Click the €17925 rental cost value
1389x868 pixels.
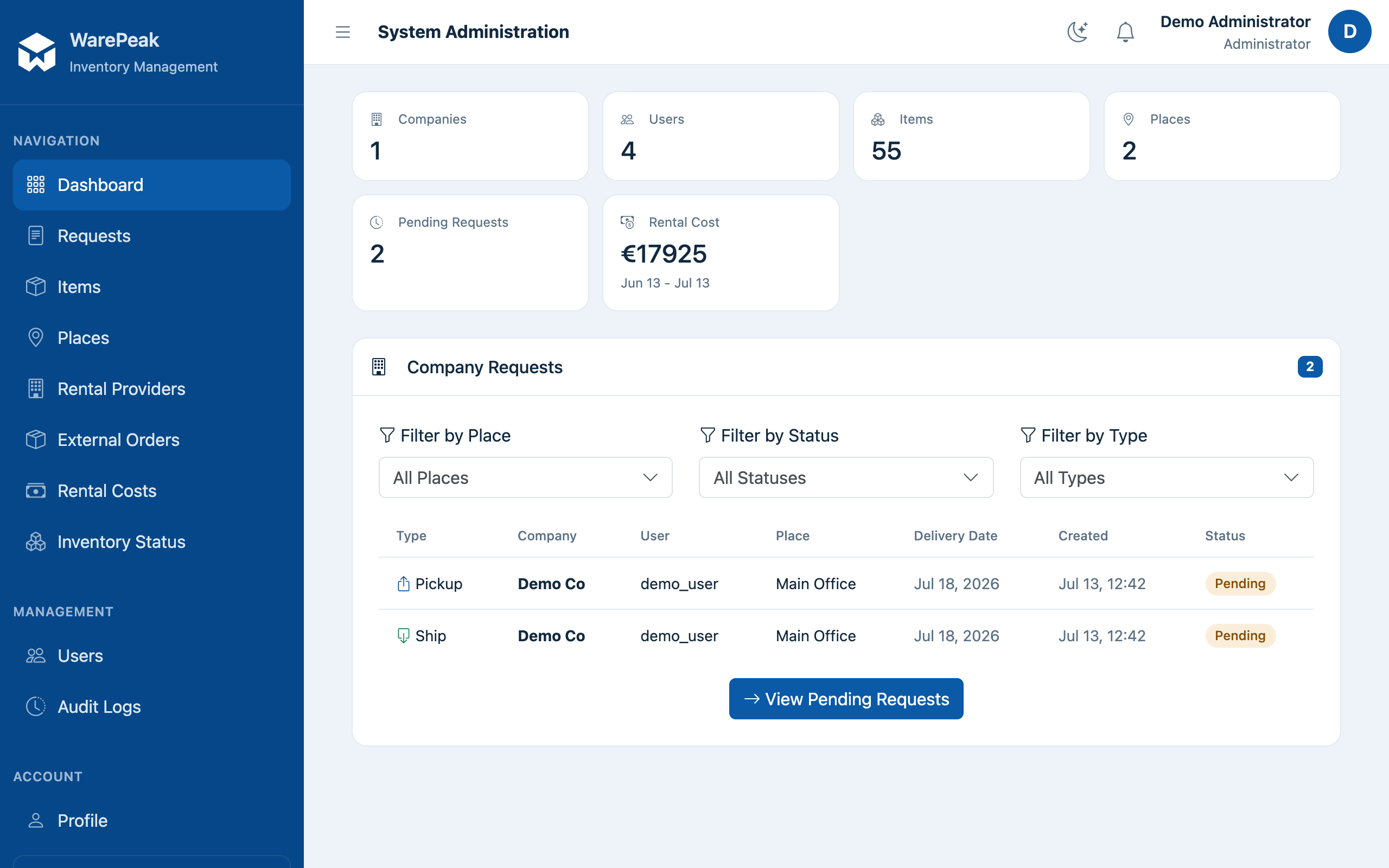(x=664, y=254)
